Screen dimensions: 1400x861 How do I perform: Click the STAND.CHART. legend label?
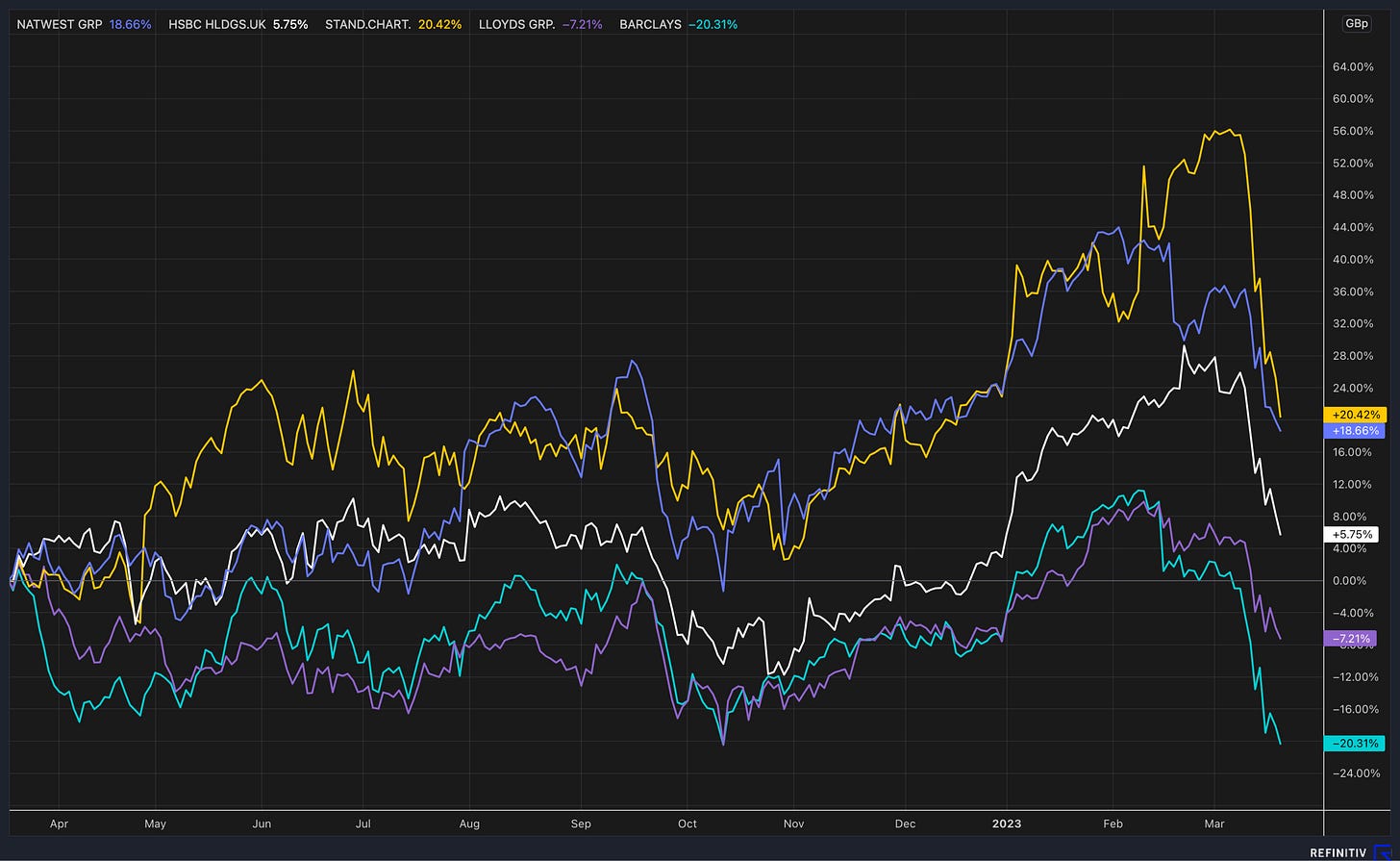click(x=366, y=24)
